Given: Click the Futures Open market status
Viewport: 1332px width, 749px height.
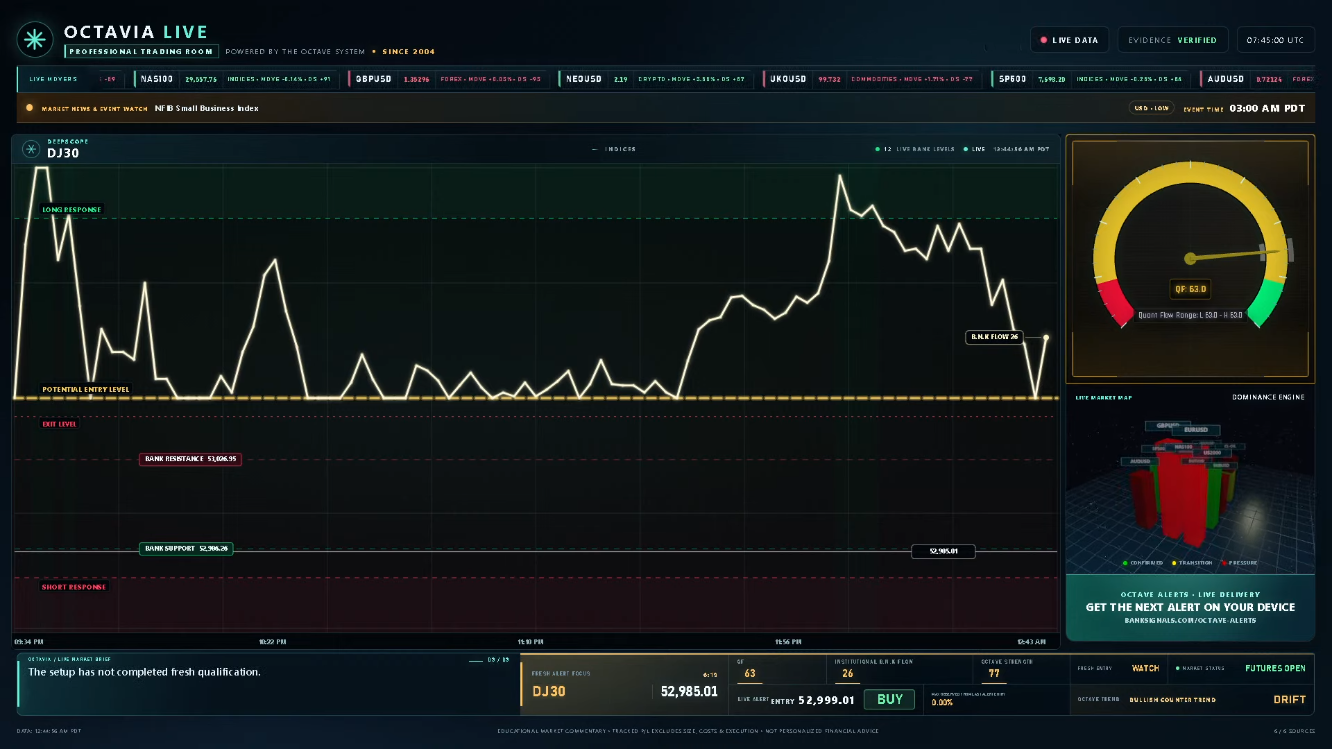Looking at the screenshot, I should pos(1275,668).
